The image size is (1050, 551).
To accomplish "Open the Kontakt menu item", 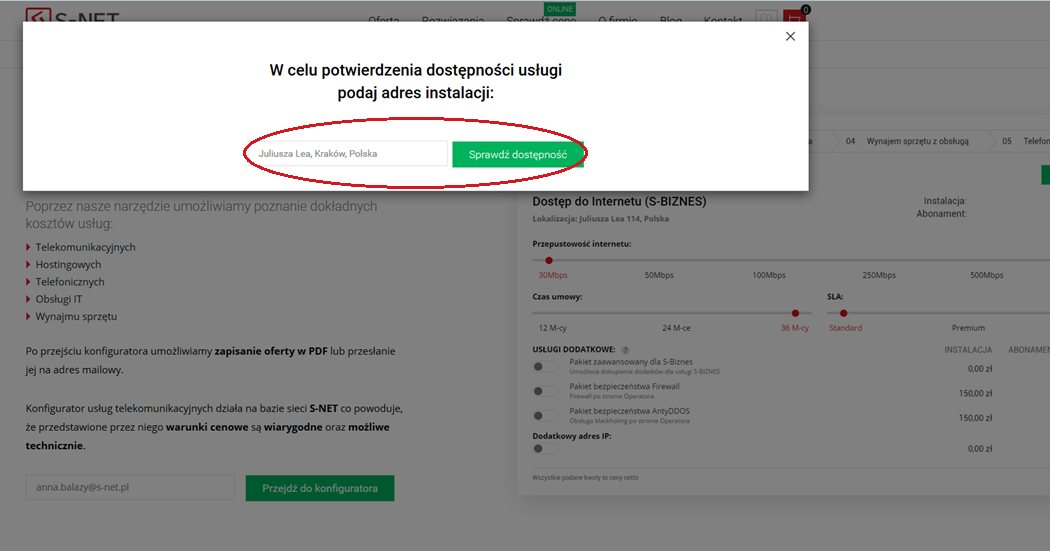I will point(723,19).
